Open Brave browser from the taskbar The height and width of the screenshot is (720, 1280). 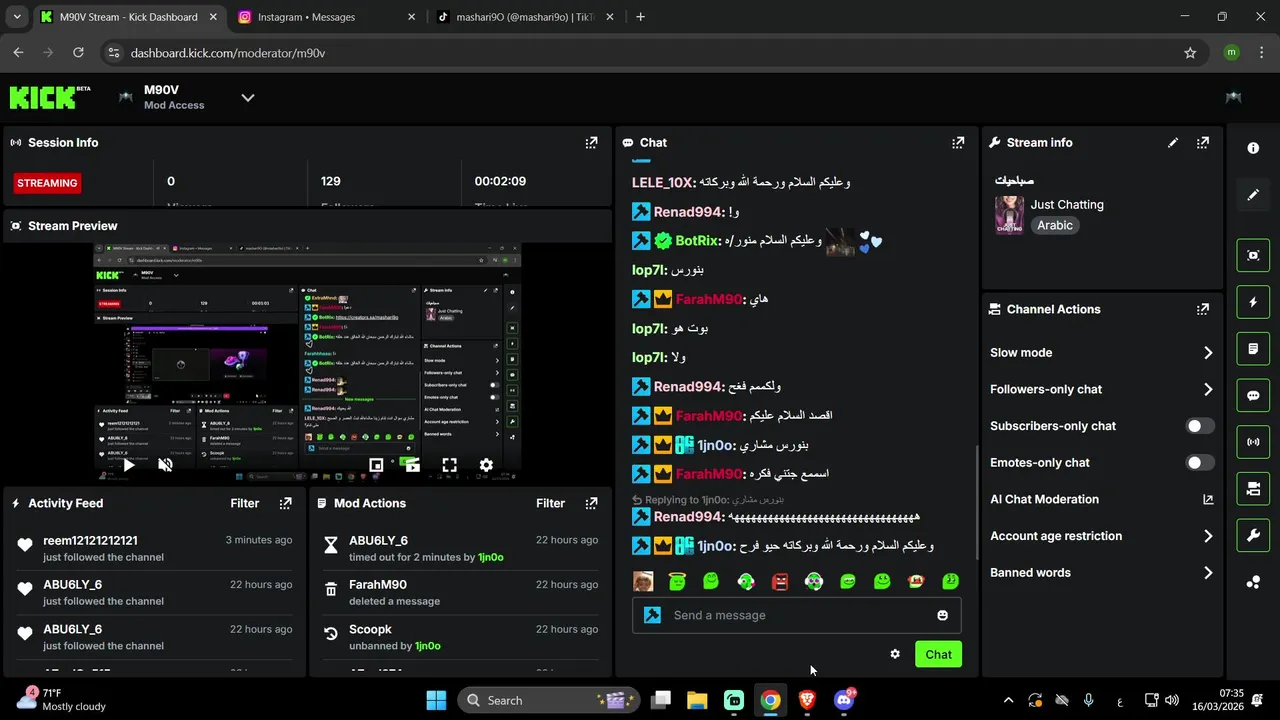[807, 700]
